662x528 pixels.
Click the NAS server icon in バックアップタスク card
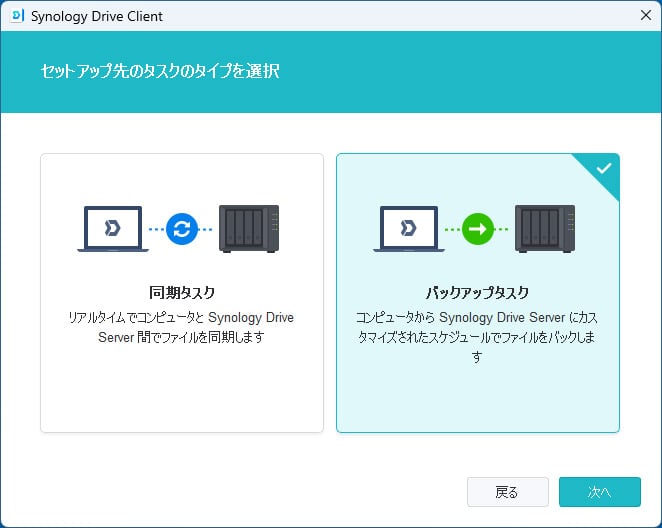coord(545,228)
